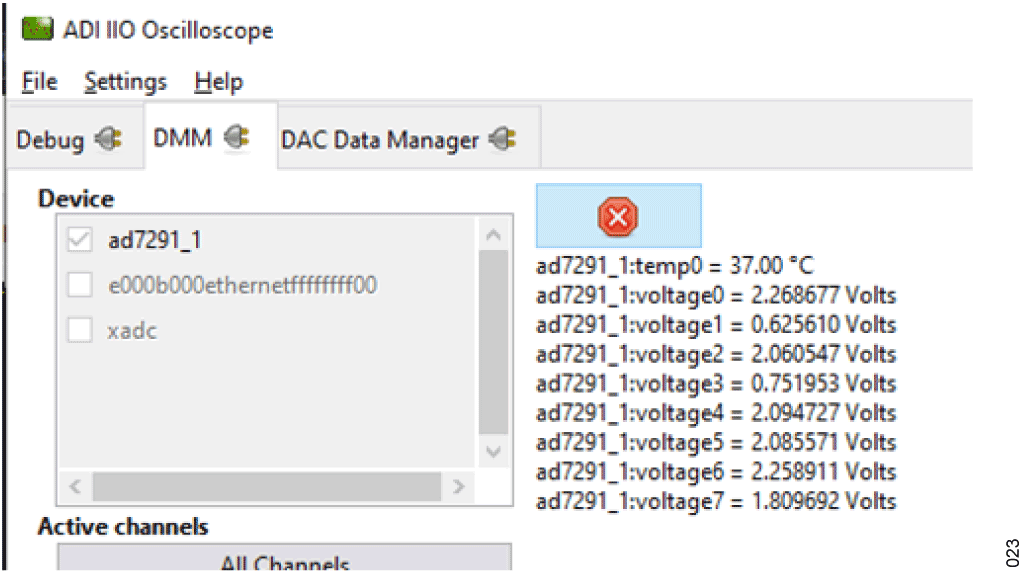Viewport: 1024px width, 575px height.
Task: Open the Help menu
Action: [x=218, y=82]
